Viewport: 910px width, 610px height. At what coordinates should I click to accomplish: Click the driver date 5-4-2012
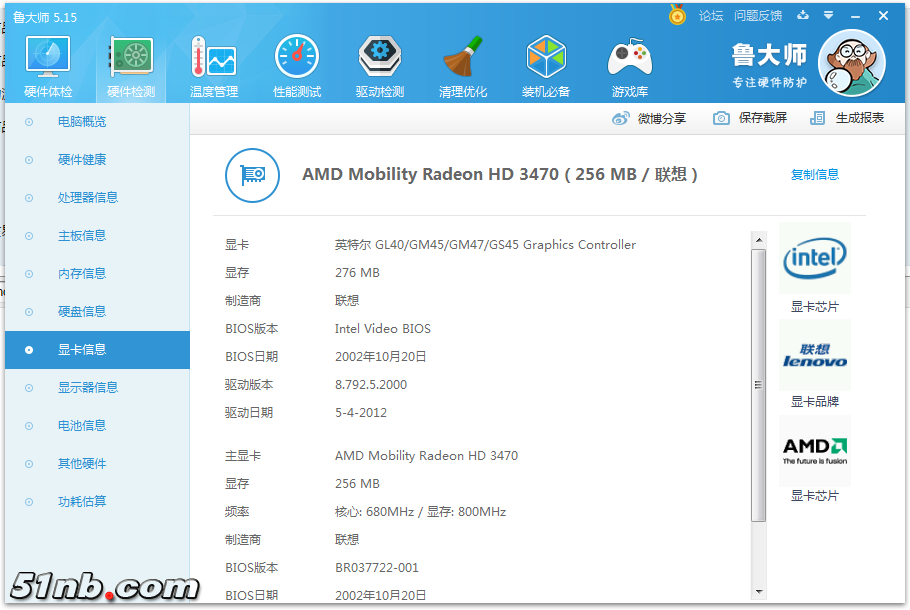(x=360, y=413)
